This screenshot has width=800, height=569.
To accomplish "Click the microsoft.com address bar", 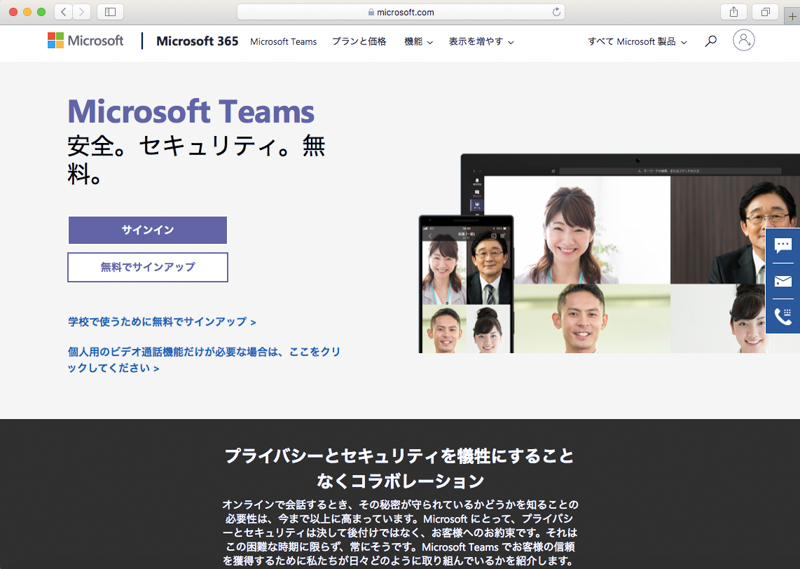I will [x=401, y=12].
